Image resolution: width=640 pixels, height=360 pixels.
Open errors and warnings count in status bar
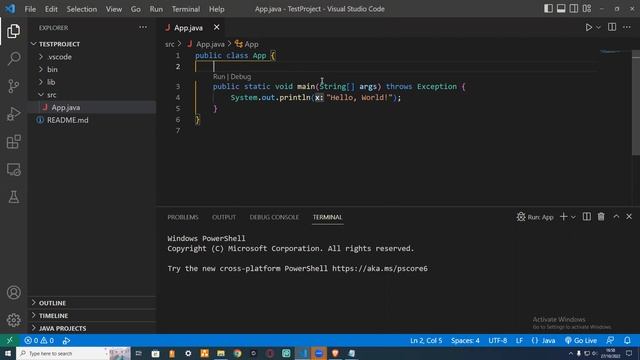point(39,340)
